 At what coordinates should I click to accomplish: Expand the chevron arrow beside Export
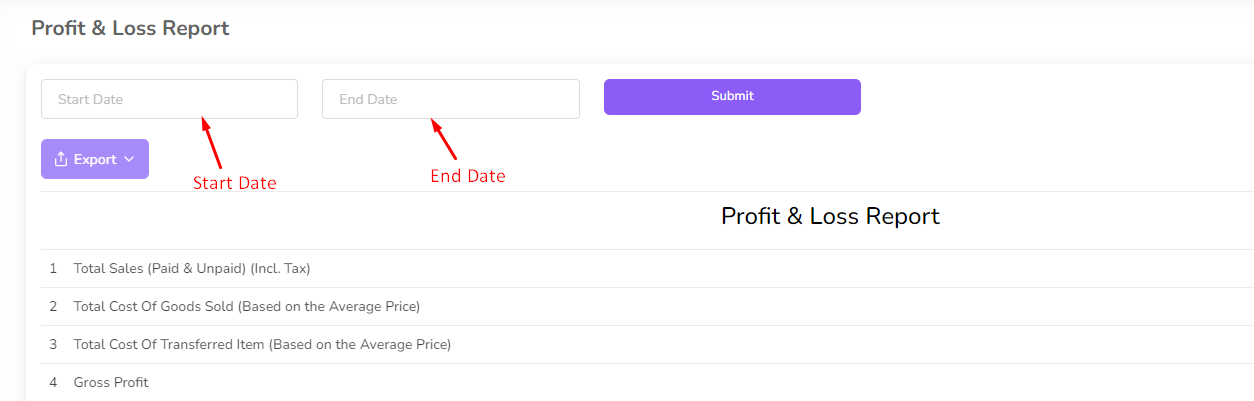pyautogui.click(x=129, y=160)
